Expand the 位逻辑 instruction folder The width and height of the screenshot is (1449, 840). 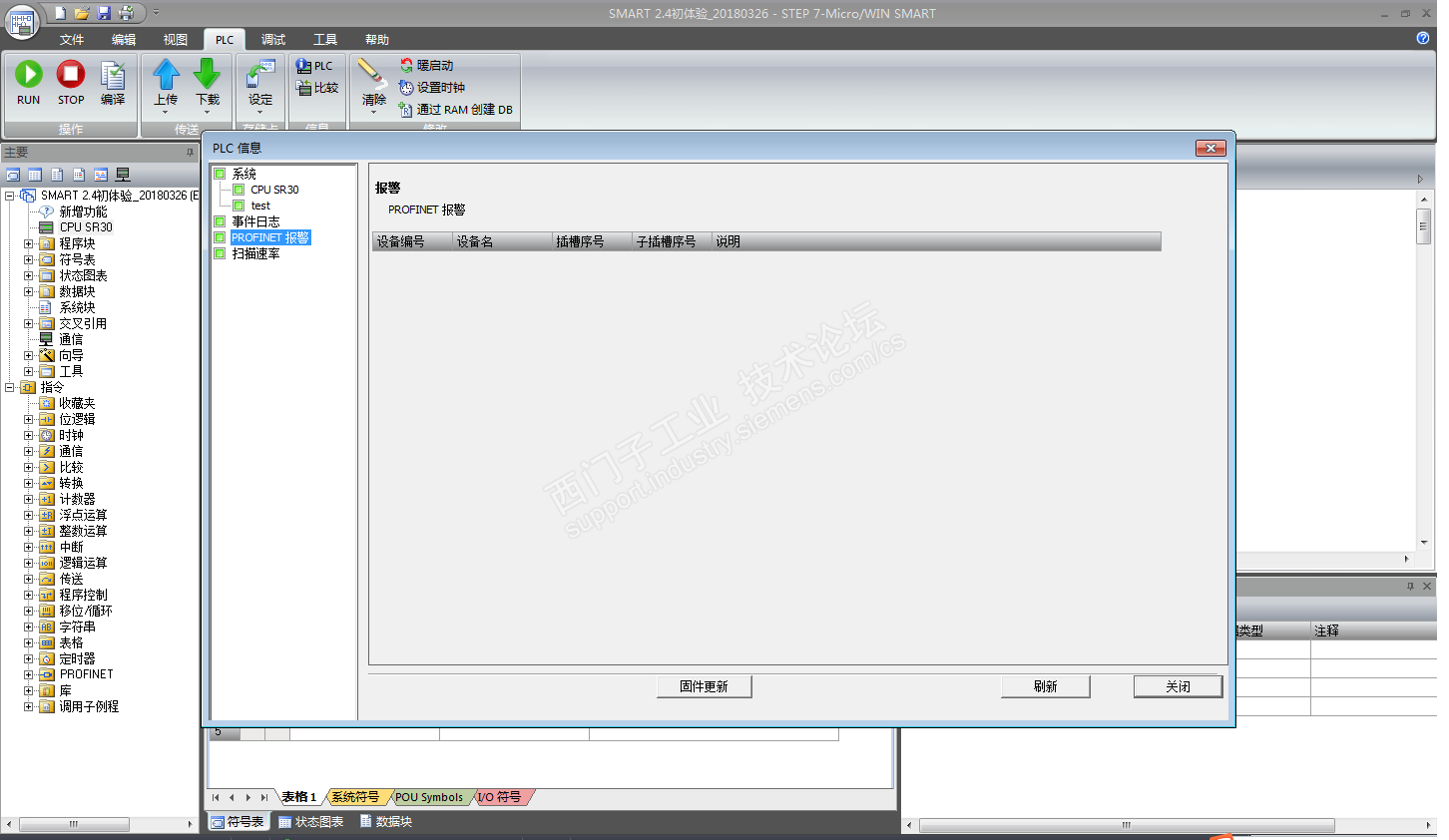(29, 419)
